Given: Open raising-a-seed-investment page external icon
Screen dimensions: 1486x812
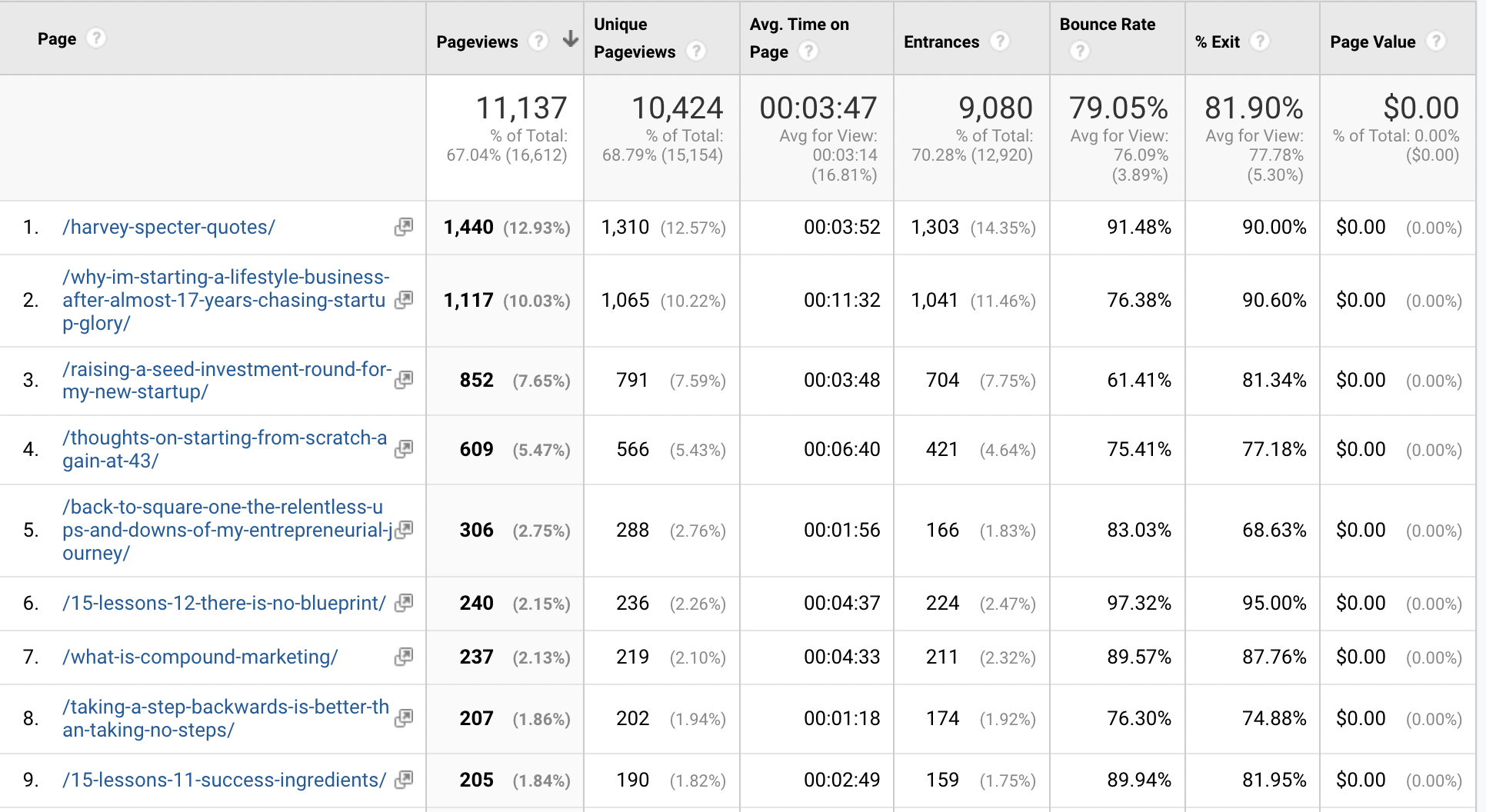Looking at the screenshot, I should coord(404,380).
